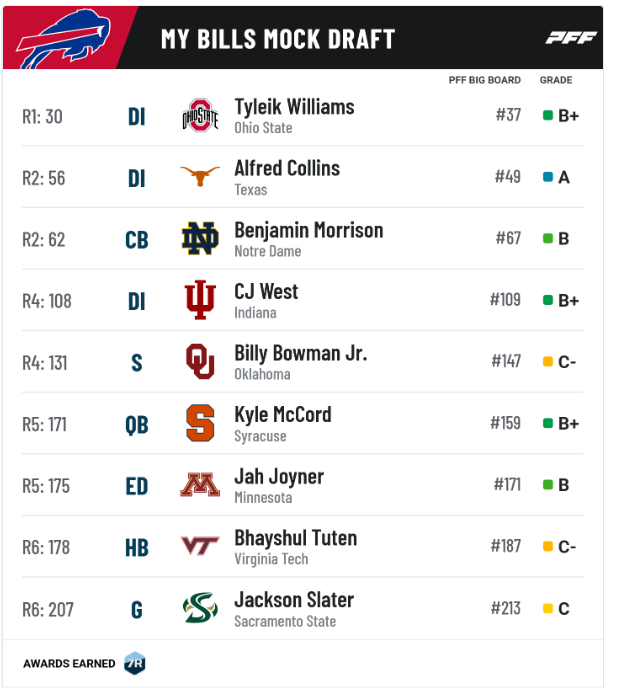Click the Notre Dame logo icon
The width and height of the screenshot is (634, 688).
[200, 238]
